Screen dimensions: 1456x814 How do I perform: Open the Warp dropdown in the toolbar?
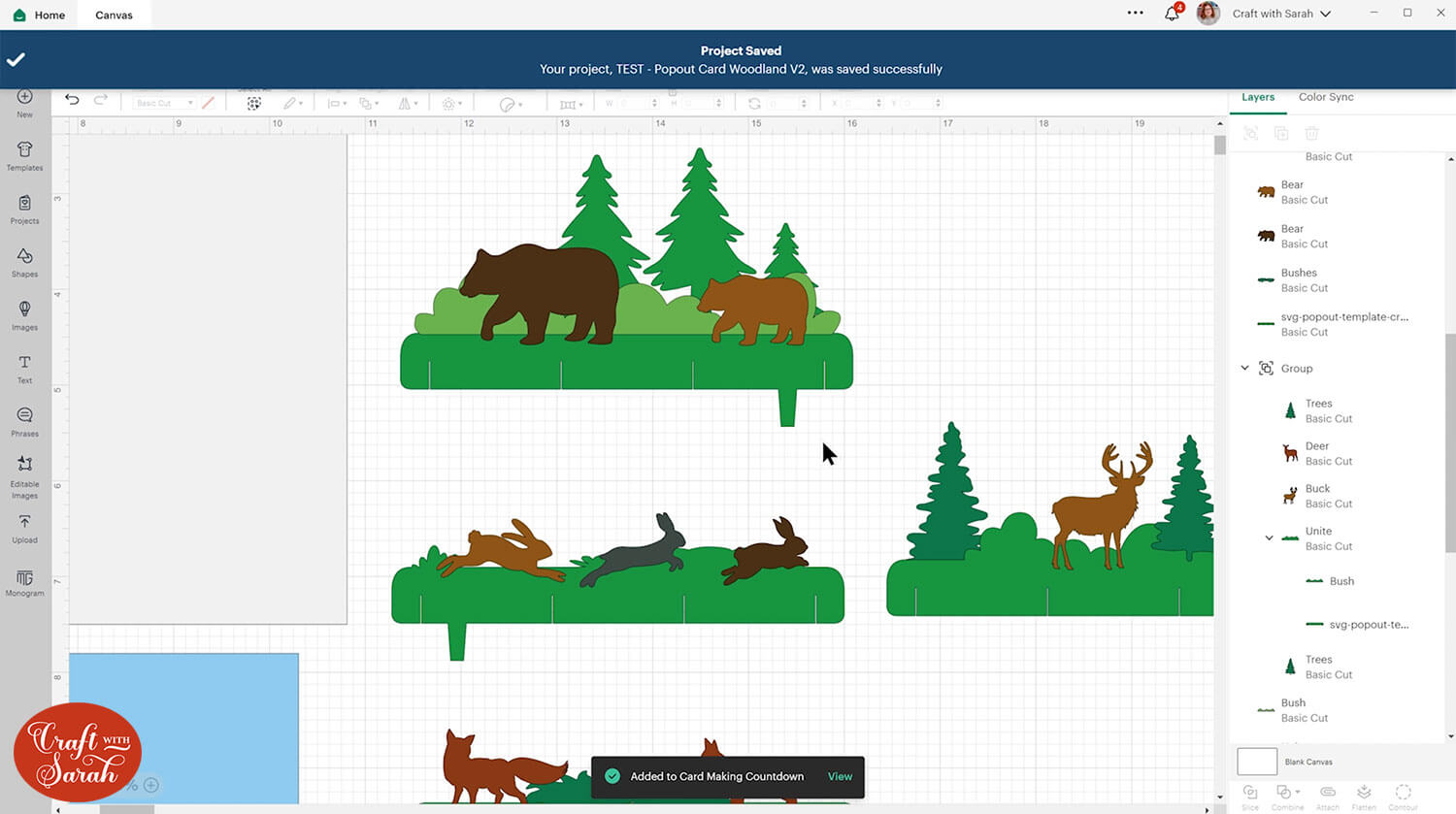click(573, 104)
